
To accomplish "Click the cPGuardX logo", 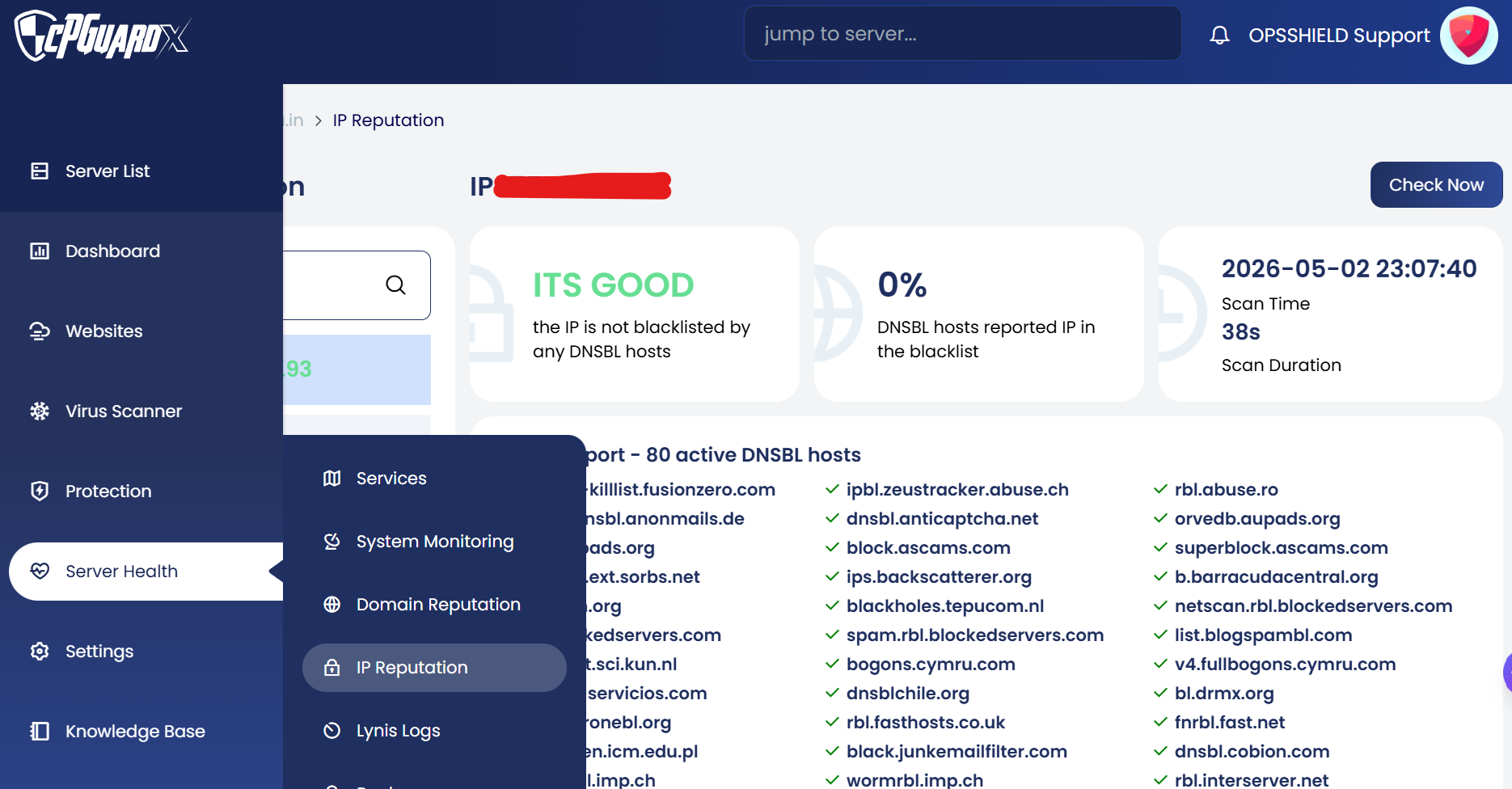I will coord(103,36).
